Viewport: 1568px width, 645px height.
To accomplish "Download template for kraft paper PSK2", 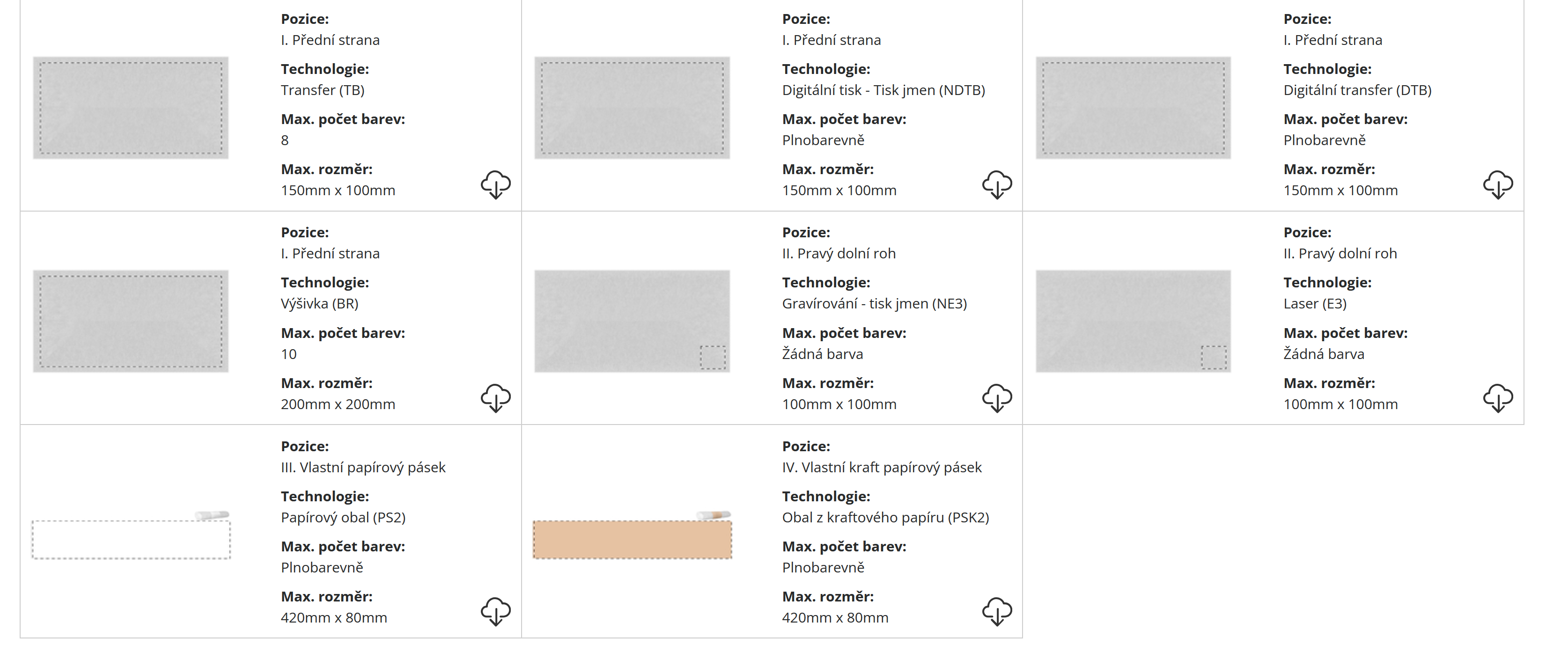I will coord(996,611).
